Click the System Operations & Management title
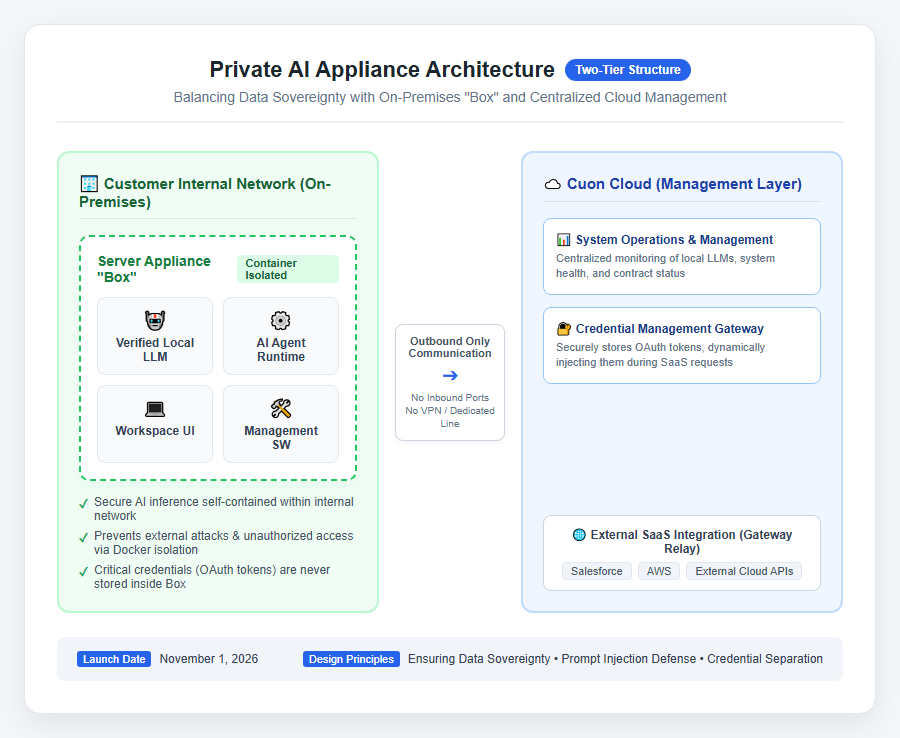The width and height of the screenshot is (900, 738). (674, 240)
